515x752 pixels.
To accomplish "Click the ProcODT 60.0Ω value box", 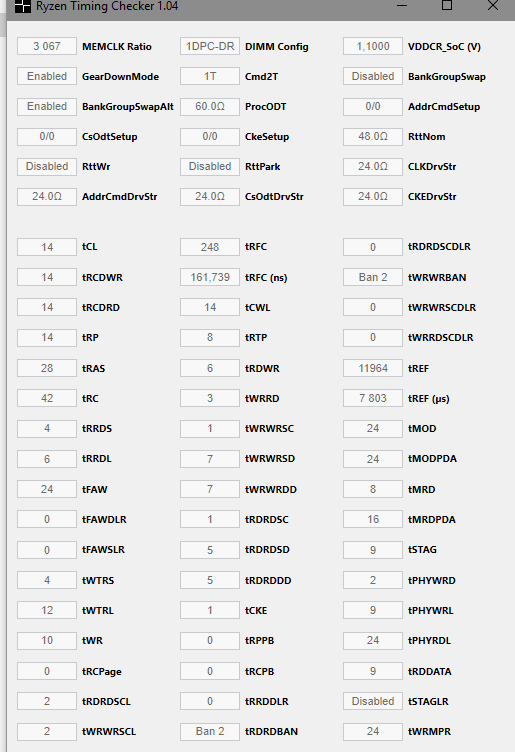I will pyautogui.click(x=210, y=106).
